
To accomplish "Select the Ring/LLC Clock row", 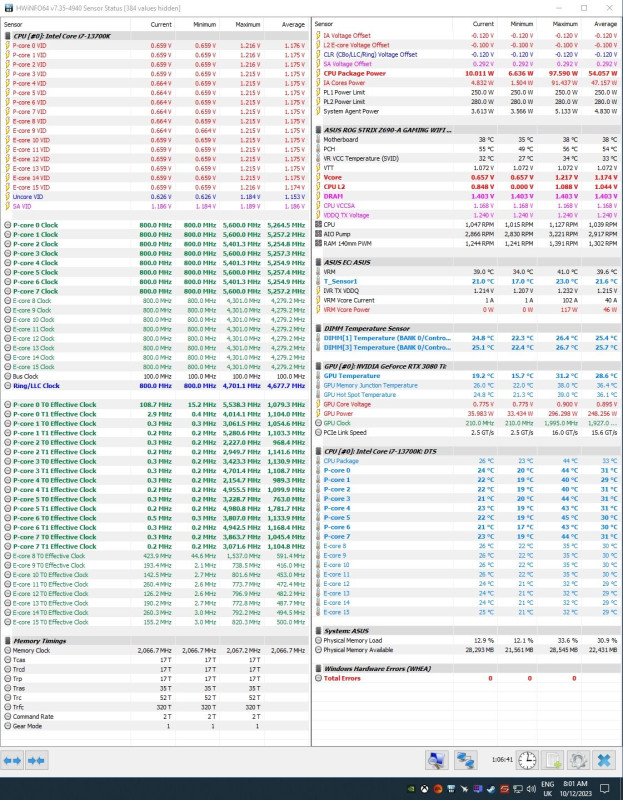I will (155, 386).
